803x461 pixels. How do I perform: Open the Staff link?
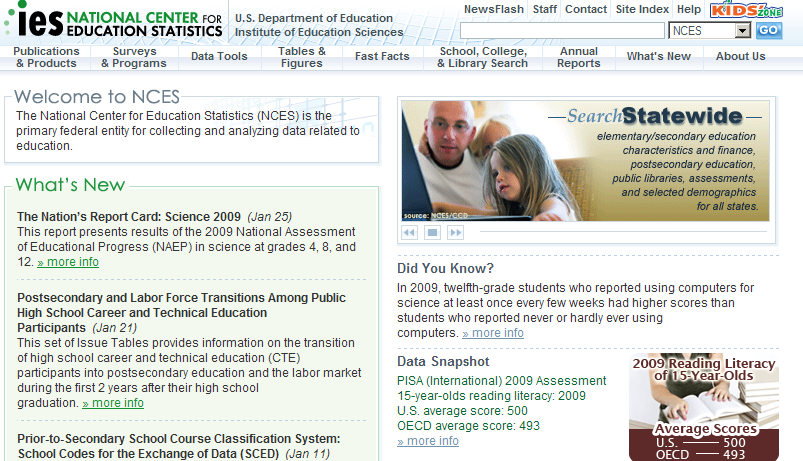[x=544, y=9]
